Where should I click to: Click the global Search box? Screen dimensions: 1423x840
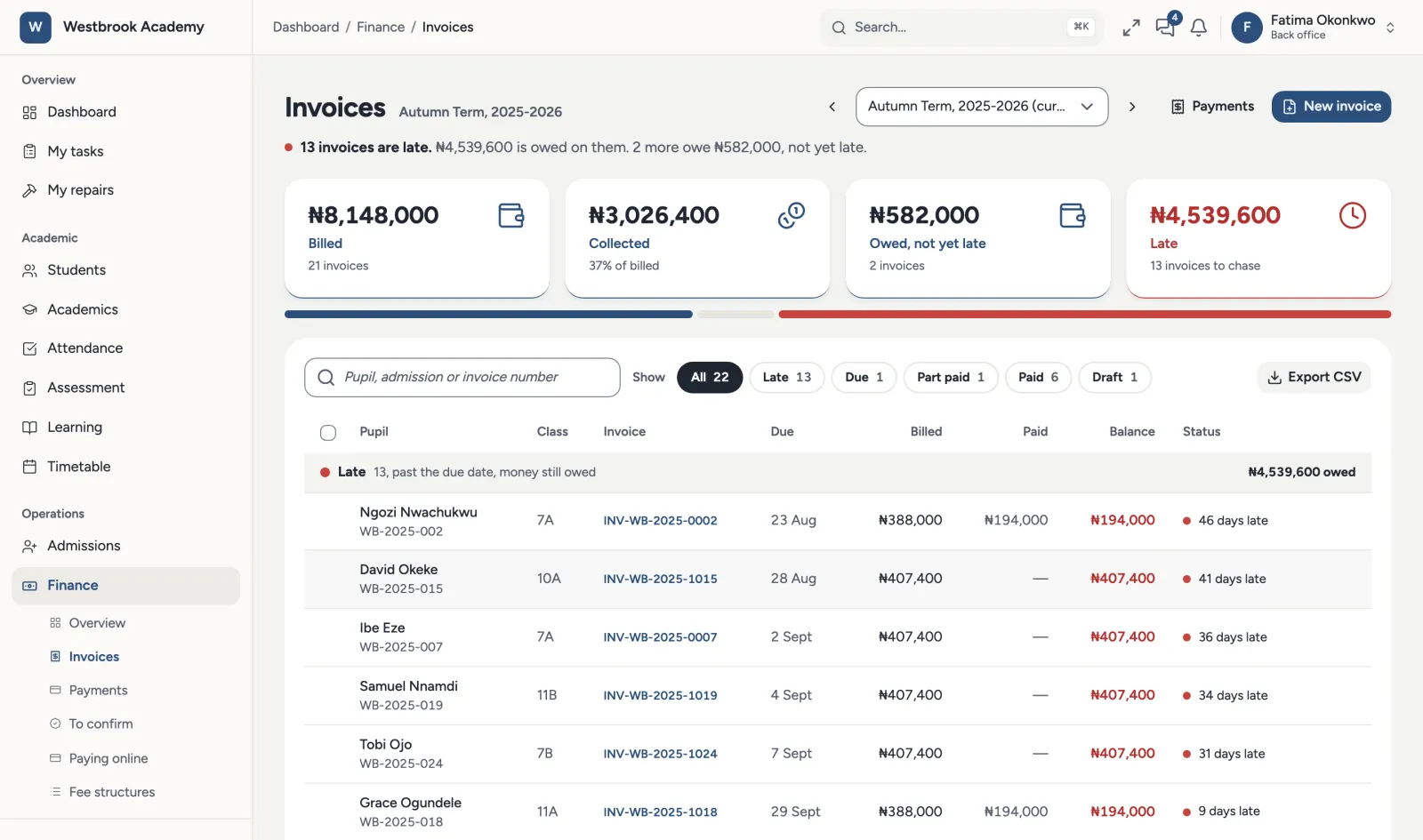pyautogui.click(x=961, y=28)
